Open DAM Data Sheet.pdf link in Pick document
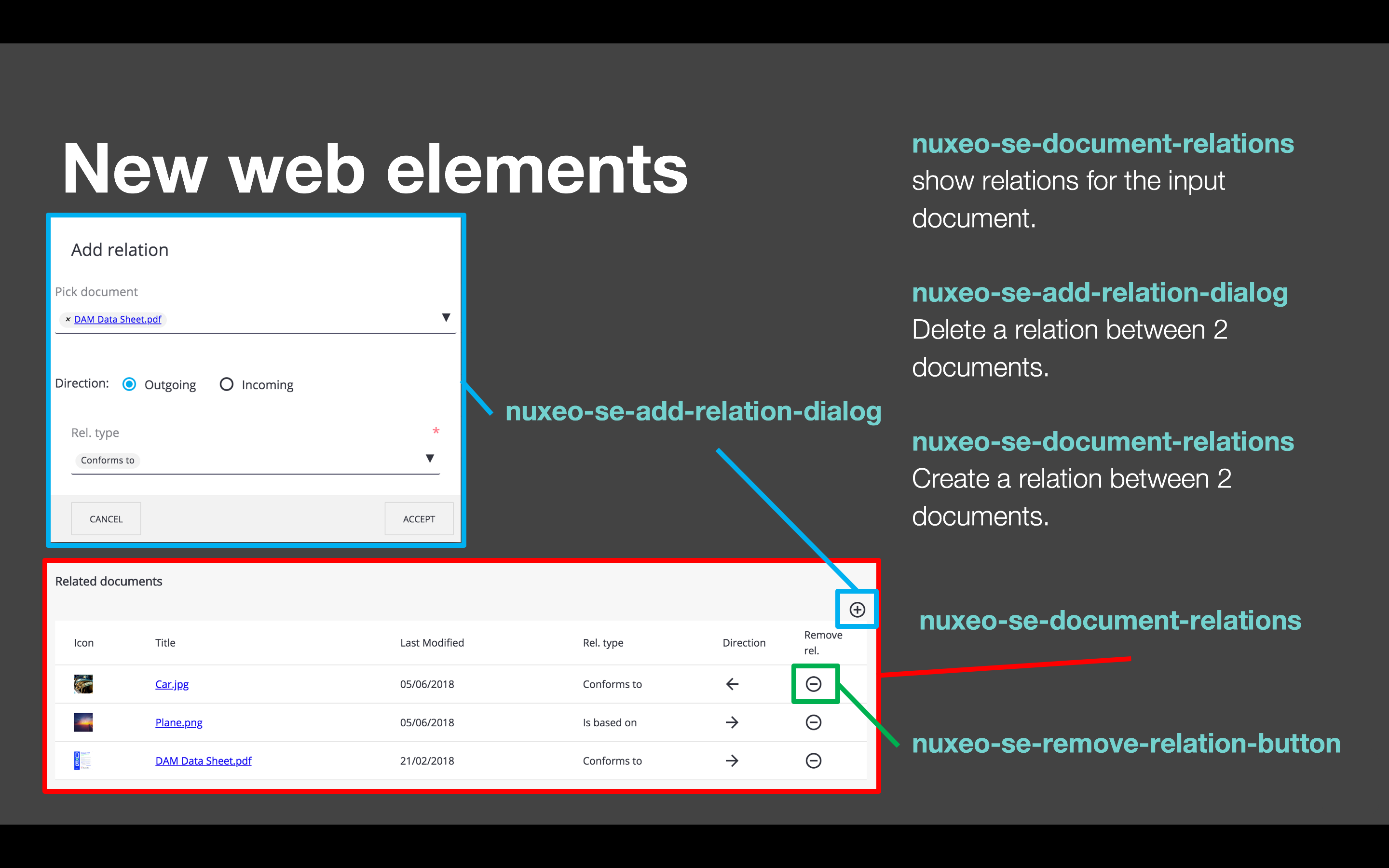Screen dimensions: 1389x868 tap(118, 319)
